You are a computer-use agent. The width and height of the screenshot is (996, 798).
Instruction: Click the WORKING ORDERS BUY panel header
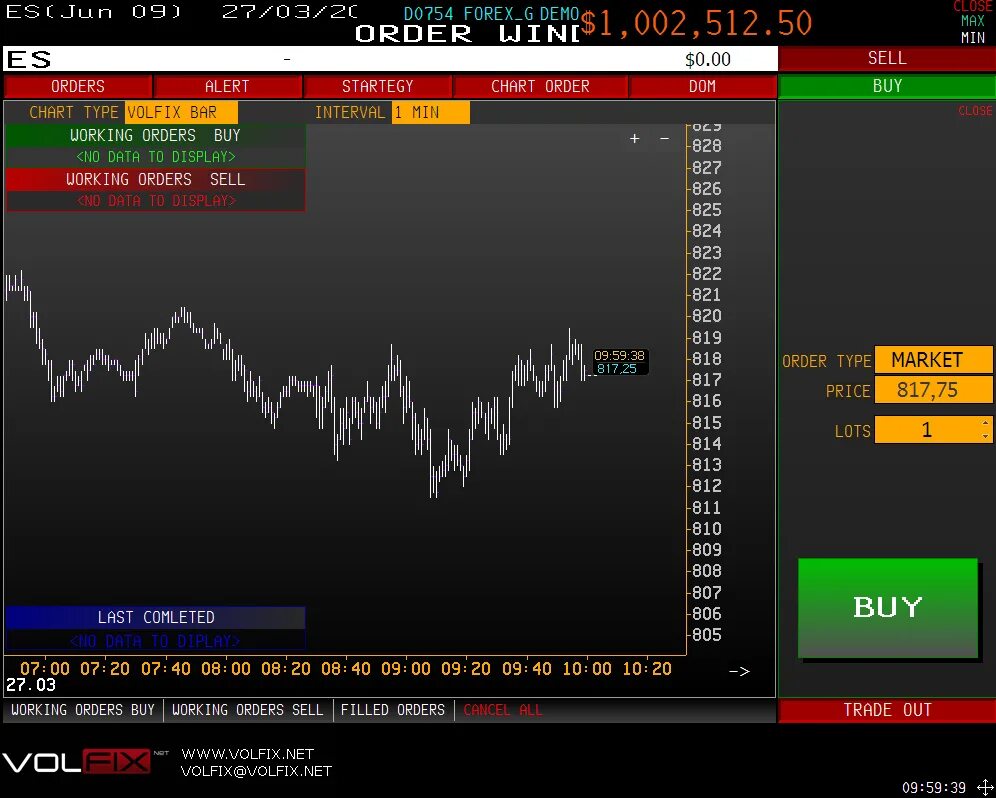coord(155,135)
